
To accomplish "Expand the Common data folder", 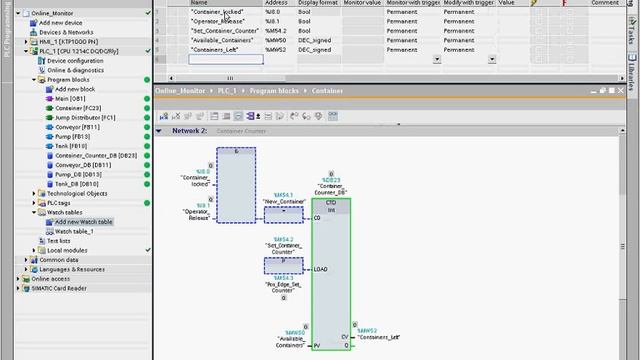I will (26, 260).
